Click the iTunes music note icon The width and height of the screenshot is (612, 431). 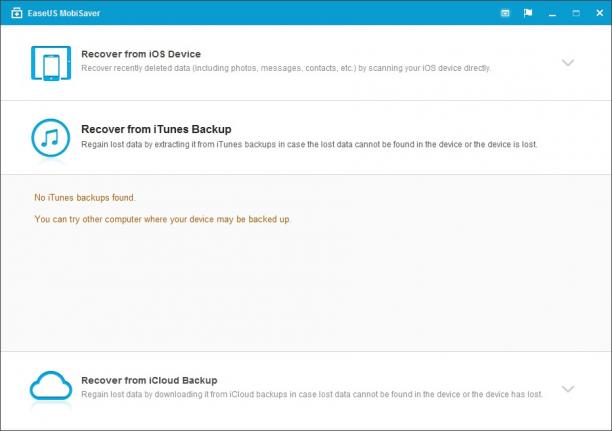(x=51, y=138)
